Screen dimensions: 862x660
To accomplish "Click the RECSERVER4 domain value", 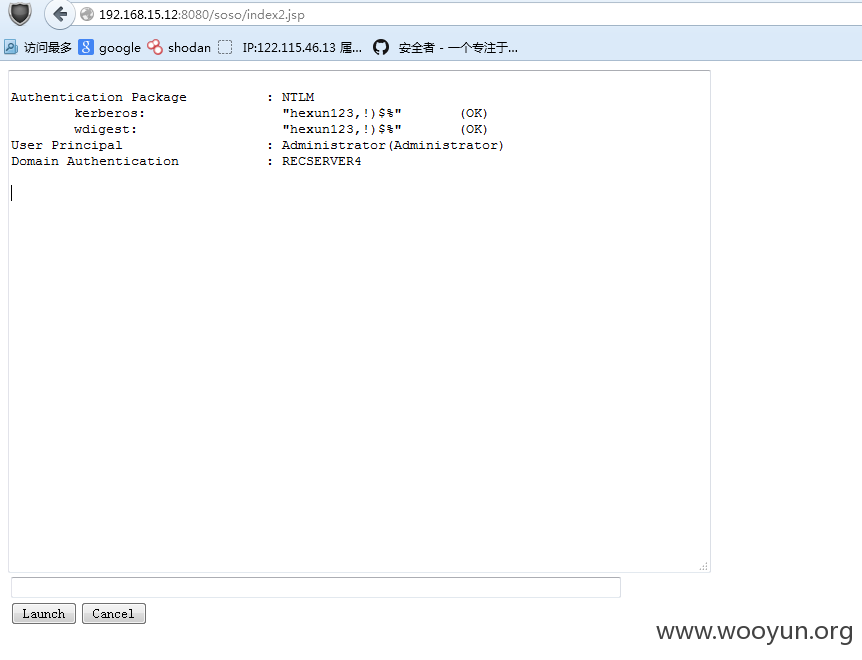I will 322,161.
